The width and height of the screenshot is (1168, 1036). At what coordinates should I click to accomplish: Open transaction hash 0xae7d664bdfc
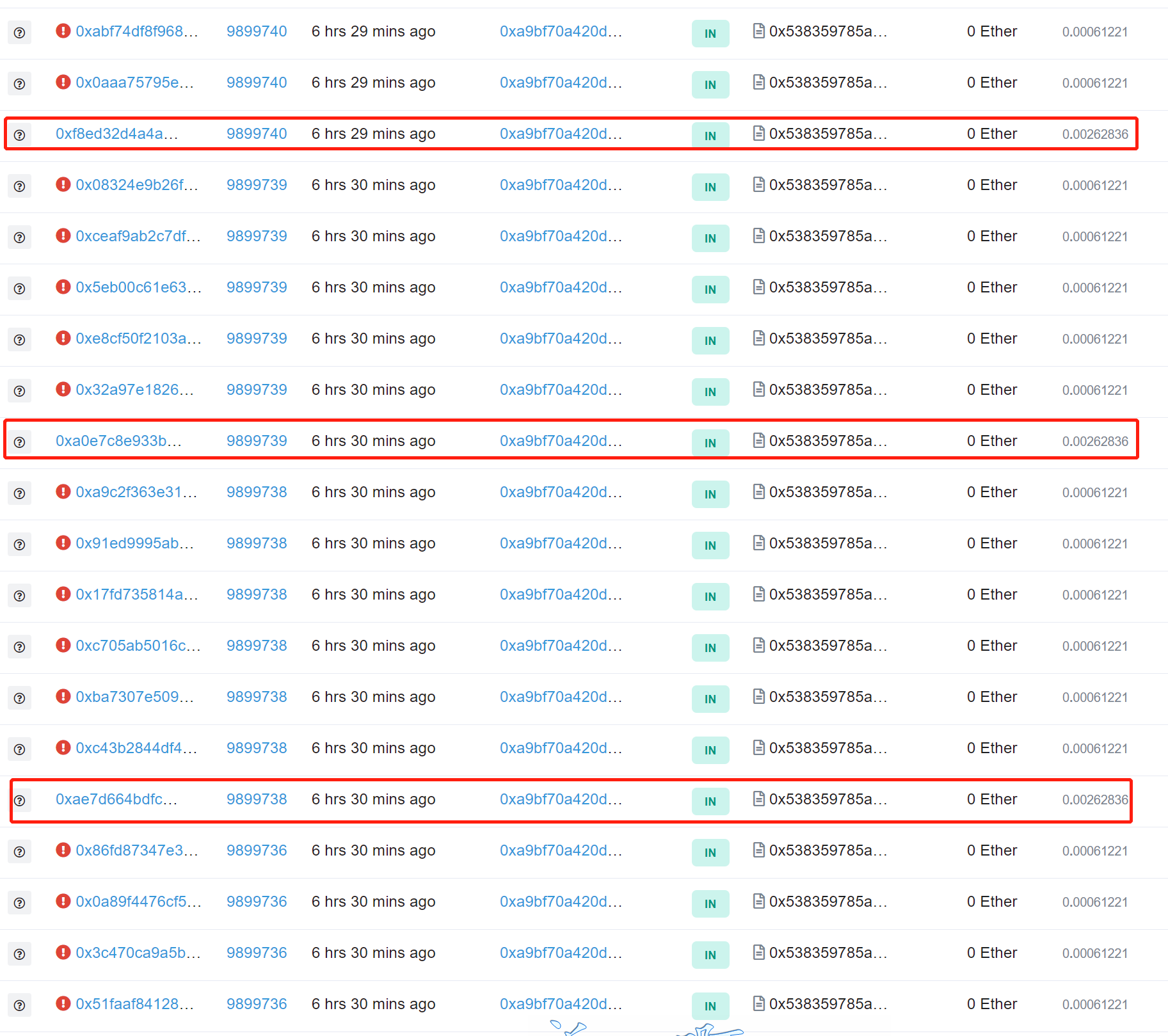pyautogui.click(x=116, y=799)
